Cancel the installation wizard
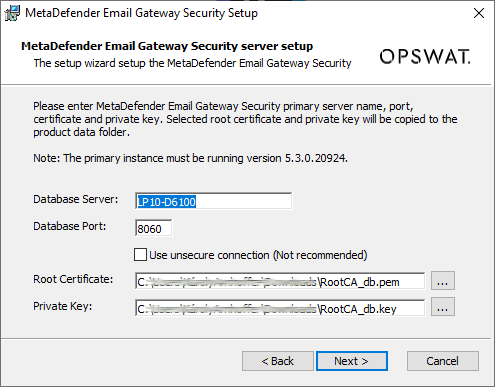This screenshot has height=387, width=495. tap(443, 361)
